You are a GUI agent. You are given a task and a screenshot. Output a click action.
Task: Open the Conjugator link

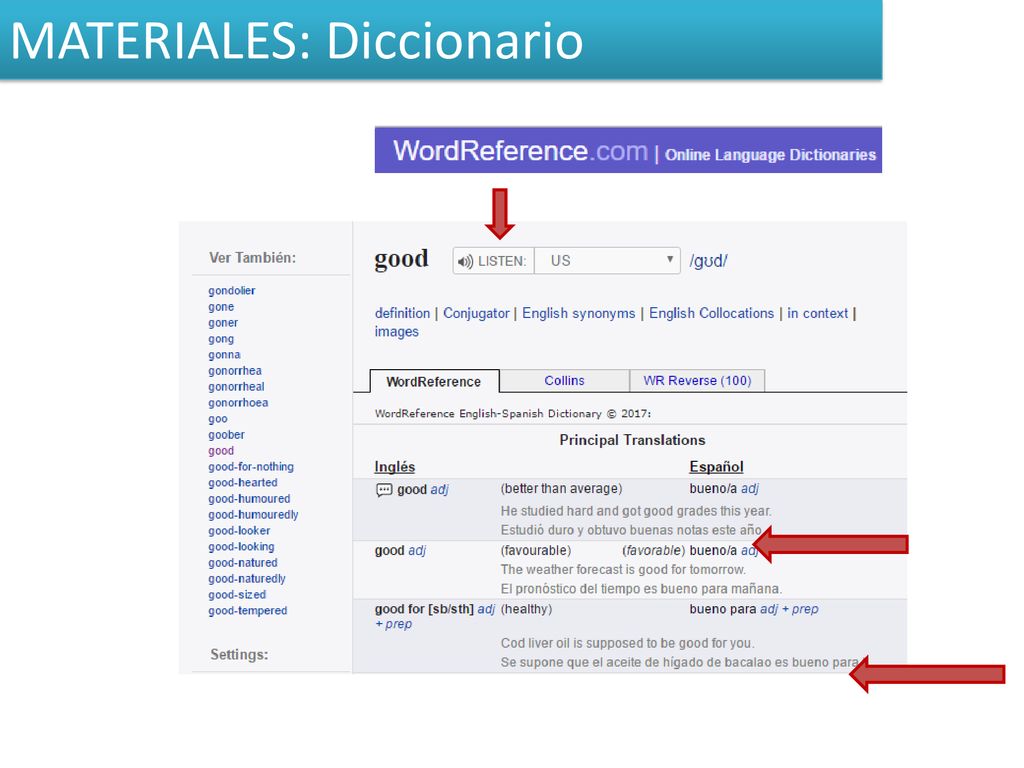(x=476, y=313)
